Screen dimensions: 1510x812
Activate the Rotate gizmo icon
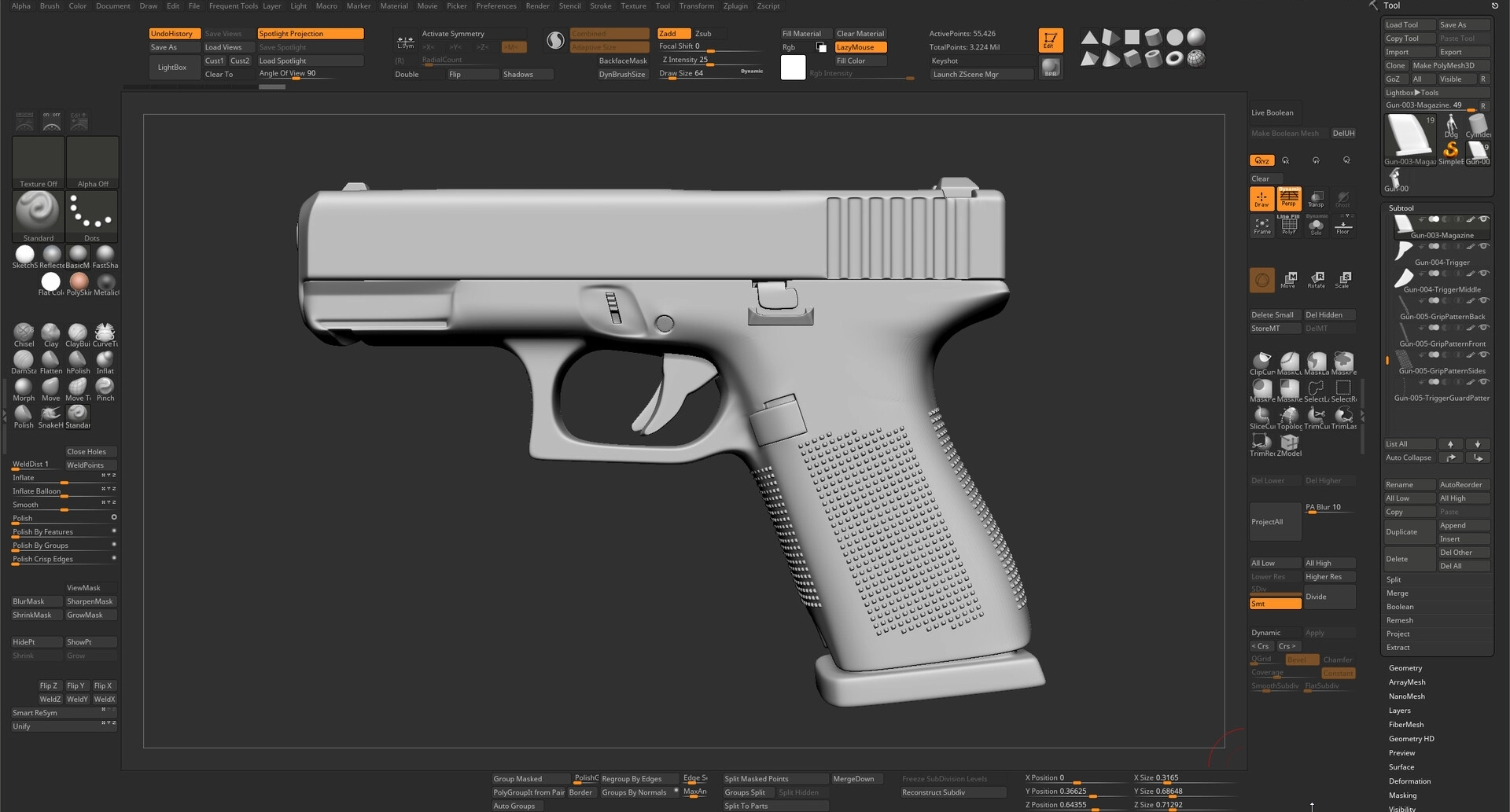click(x=1317, y=279)
